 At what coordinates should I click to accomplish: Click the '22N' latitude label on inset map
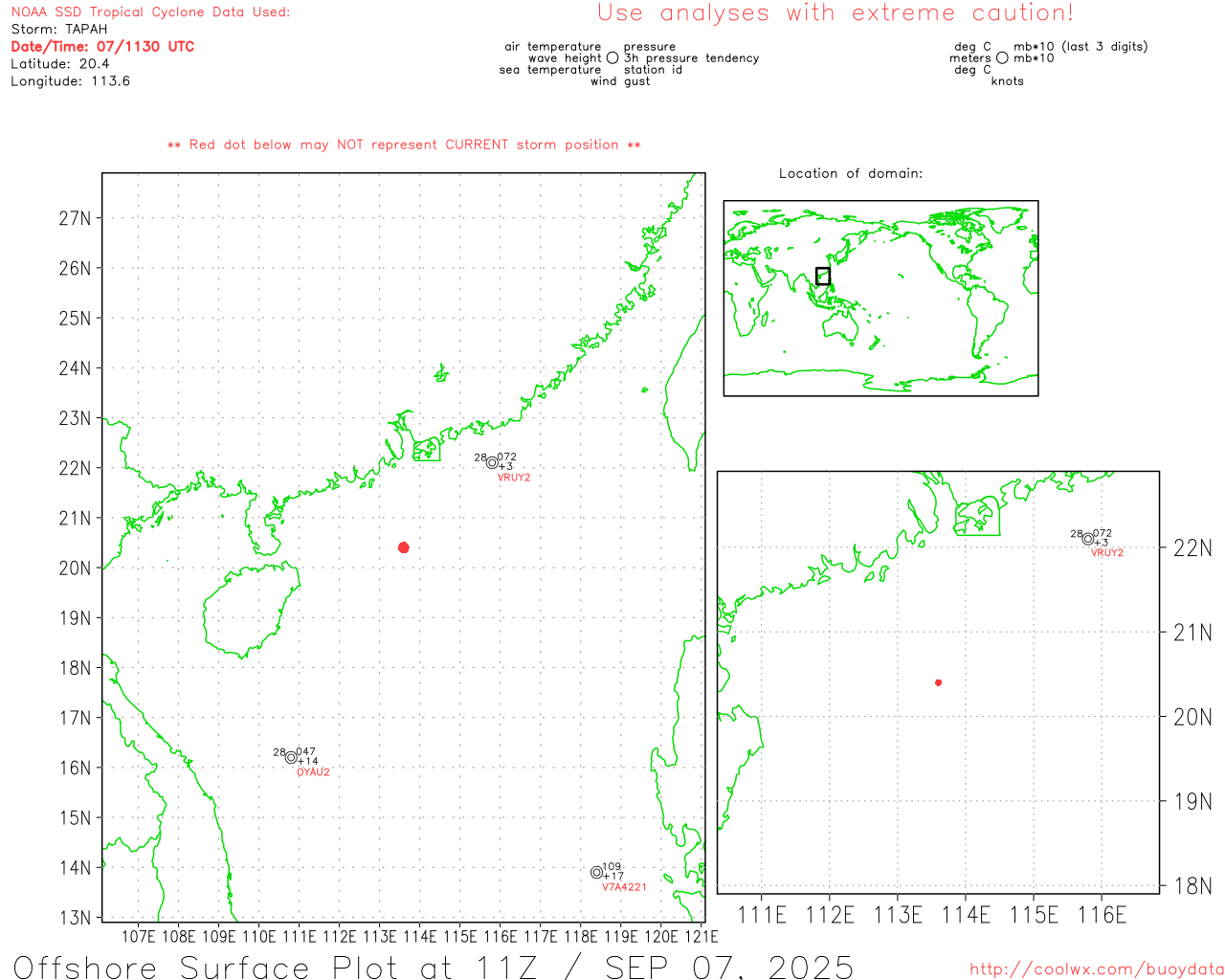1192,548
